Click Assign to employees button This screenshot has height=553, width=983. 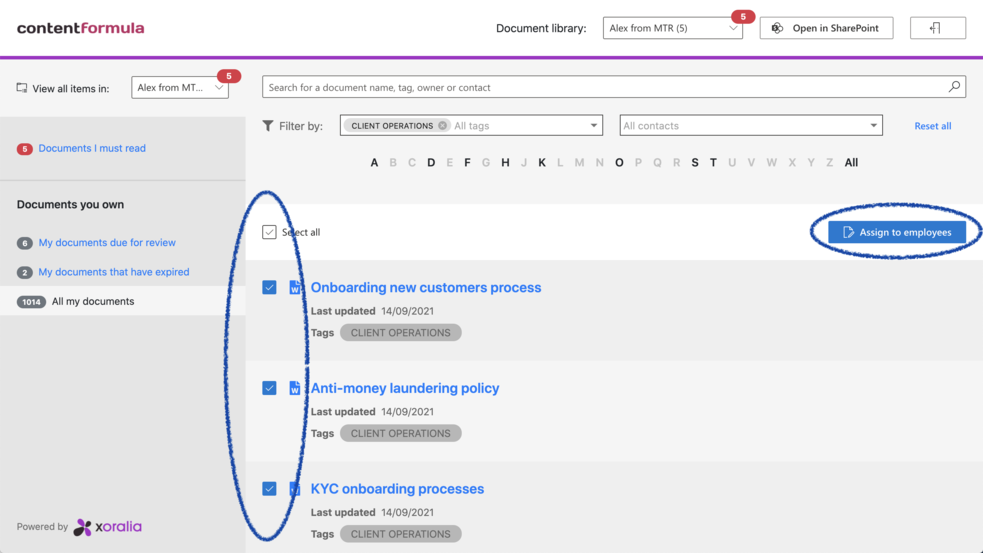(x=897, y=232)
